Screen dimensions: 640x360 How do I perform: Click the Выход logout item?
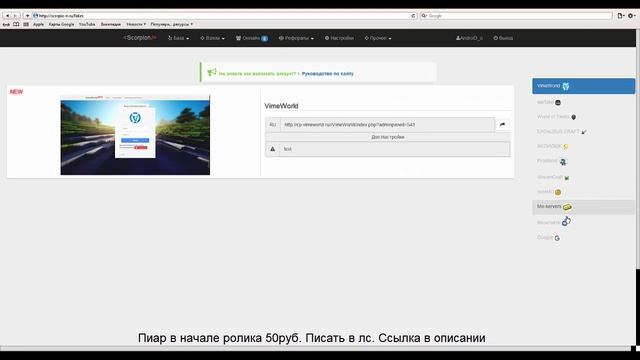(503, 38)
